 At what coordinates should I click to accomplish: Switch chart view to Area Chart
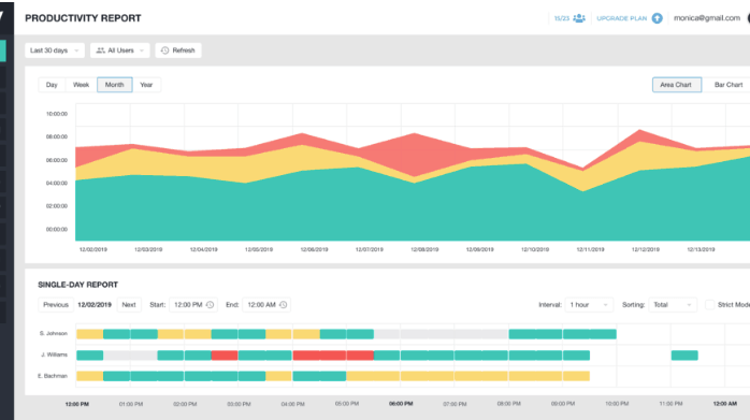(676, 85)
